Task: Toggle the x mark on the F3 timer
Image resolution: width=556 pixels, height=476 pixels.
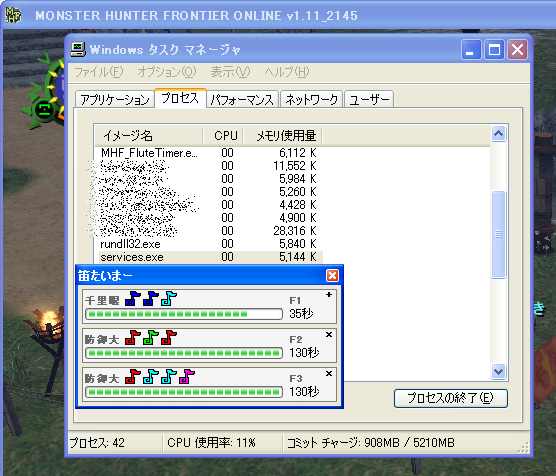Action: 329,373
